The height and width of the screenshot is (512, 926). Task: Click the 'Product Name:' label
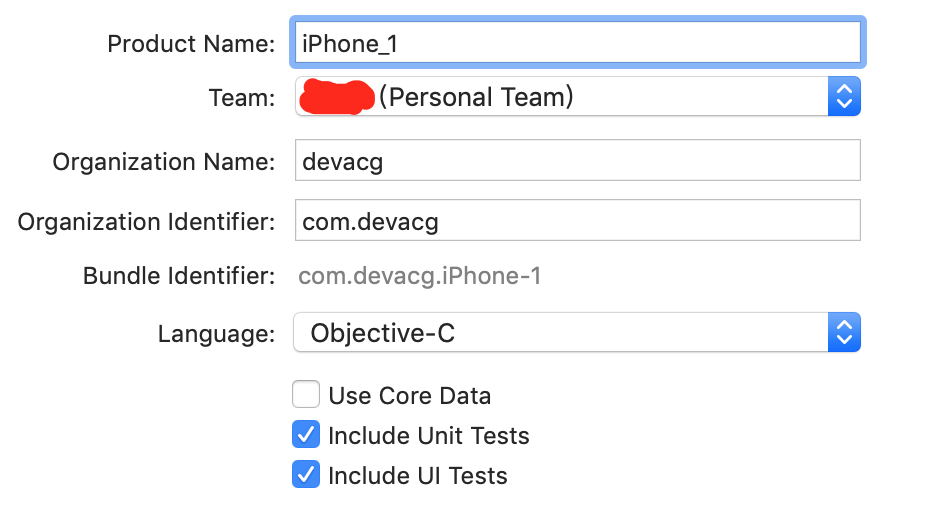pos(190,43)
